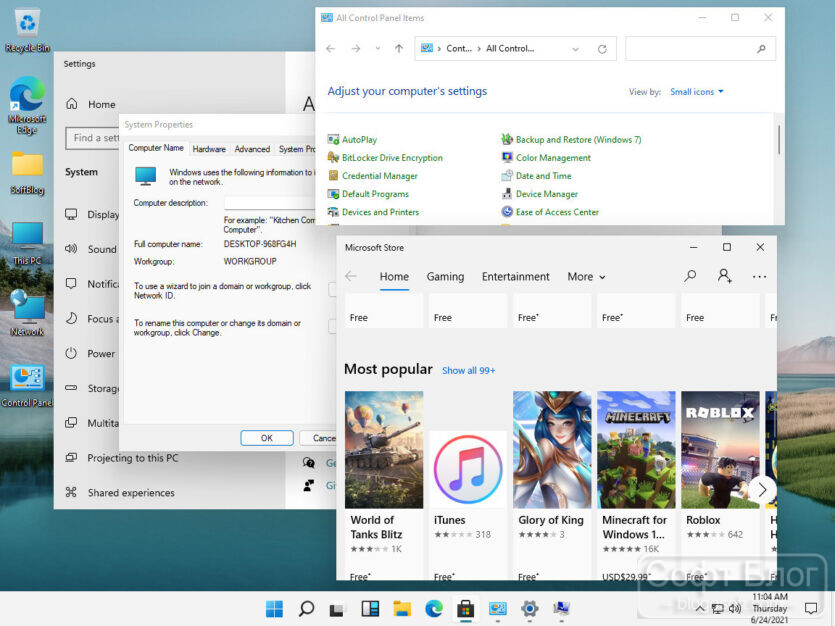This screenshot has height=626, width=835.
Task: Launch Edge browser from taskbar
Action: [x=434, y=608]
